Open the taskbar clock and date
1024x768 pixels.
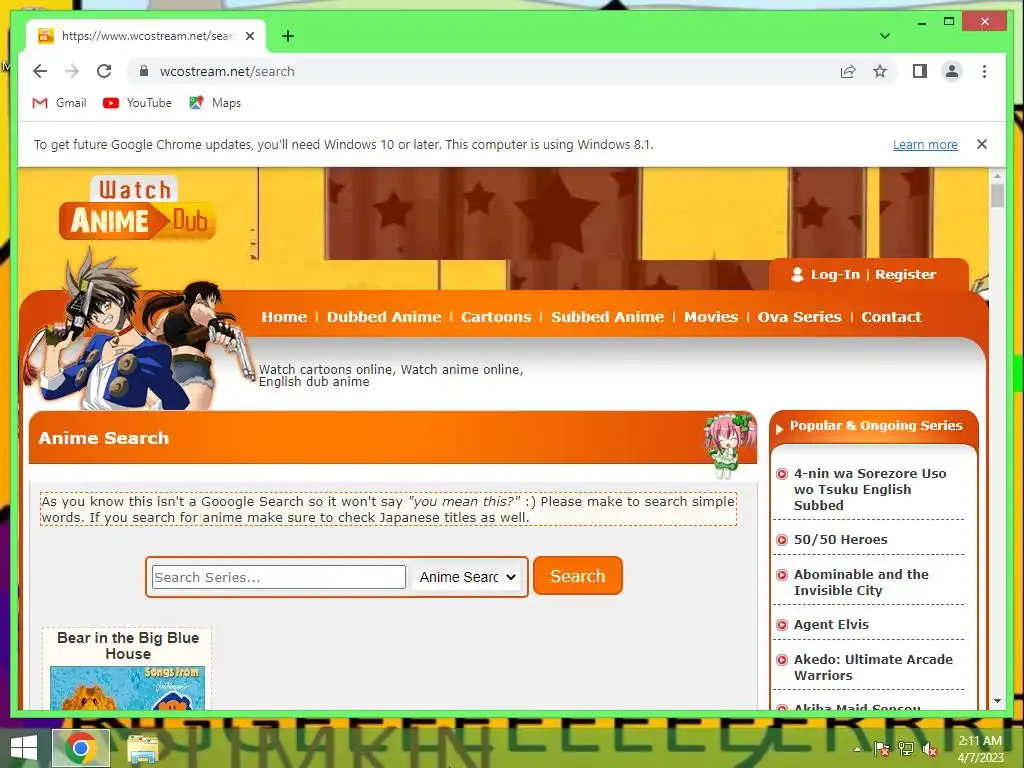980,749
